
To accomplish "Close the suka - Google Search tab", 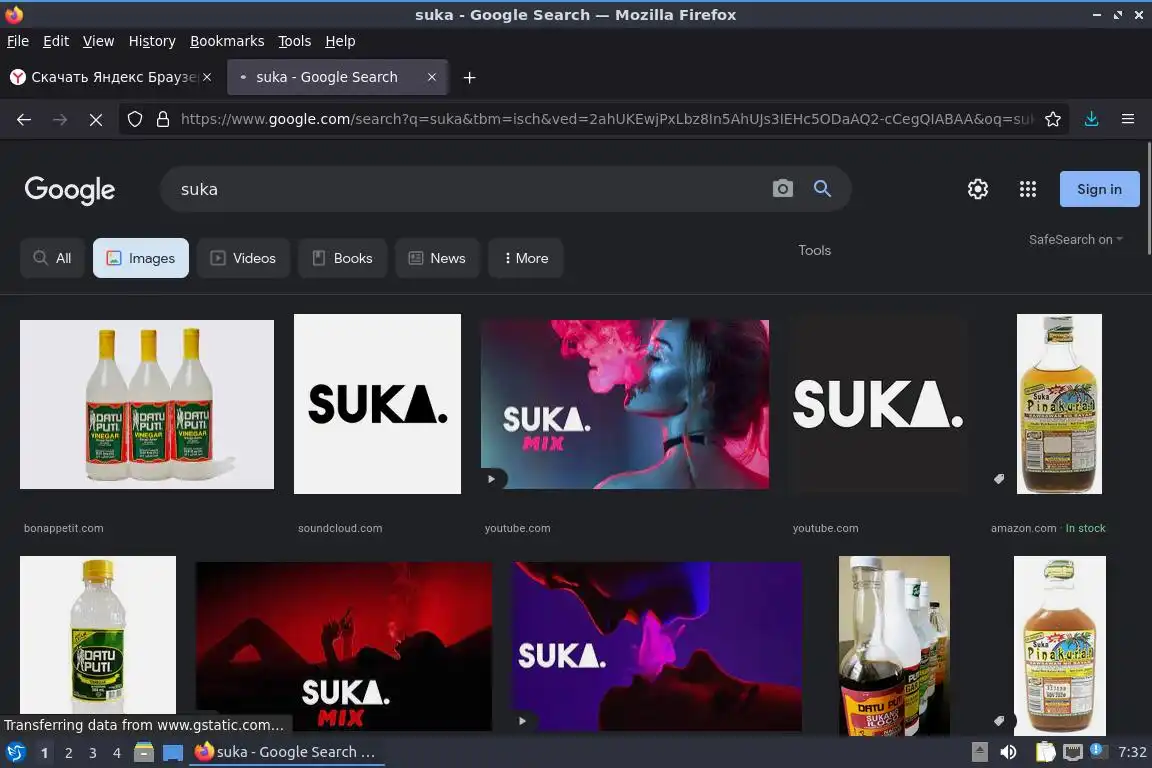I will [x=432, y=77].
